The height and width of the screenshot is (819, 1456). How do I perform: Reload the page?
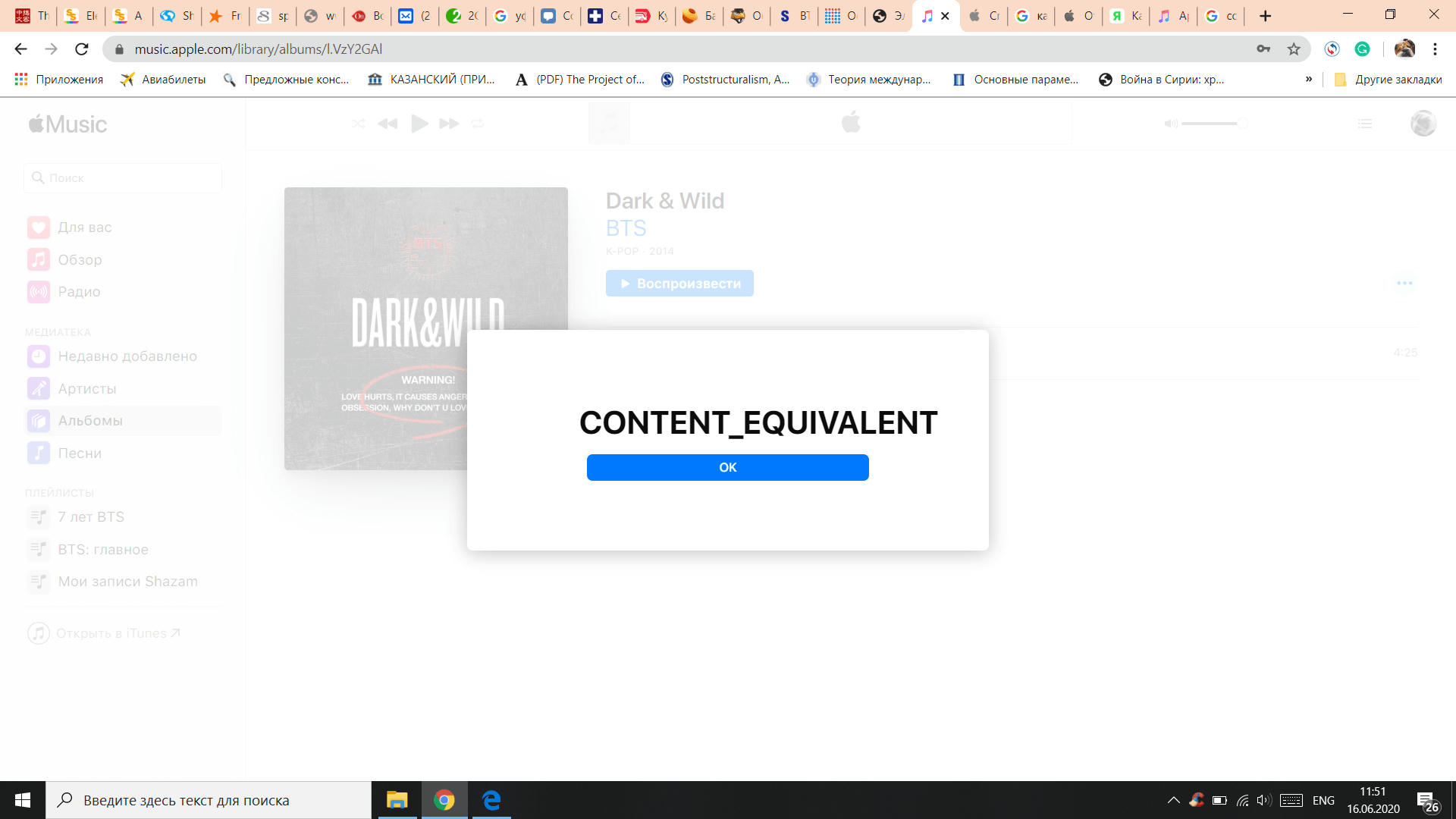point(82,49)
